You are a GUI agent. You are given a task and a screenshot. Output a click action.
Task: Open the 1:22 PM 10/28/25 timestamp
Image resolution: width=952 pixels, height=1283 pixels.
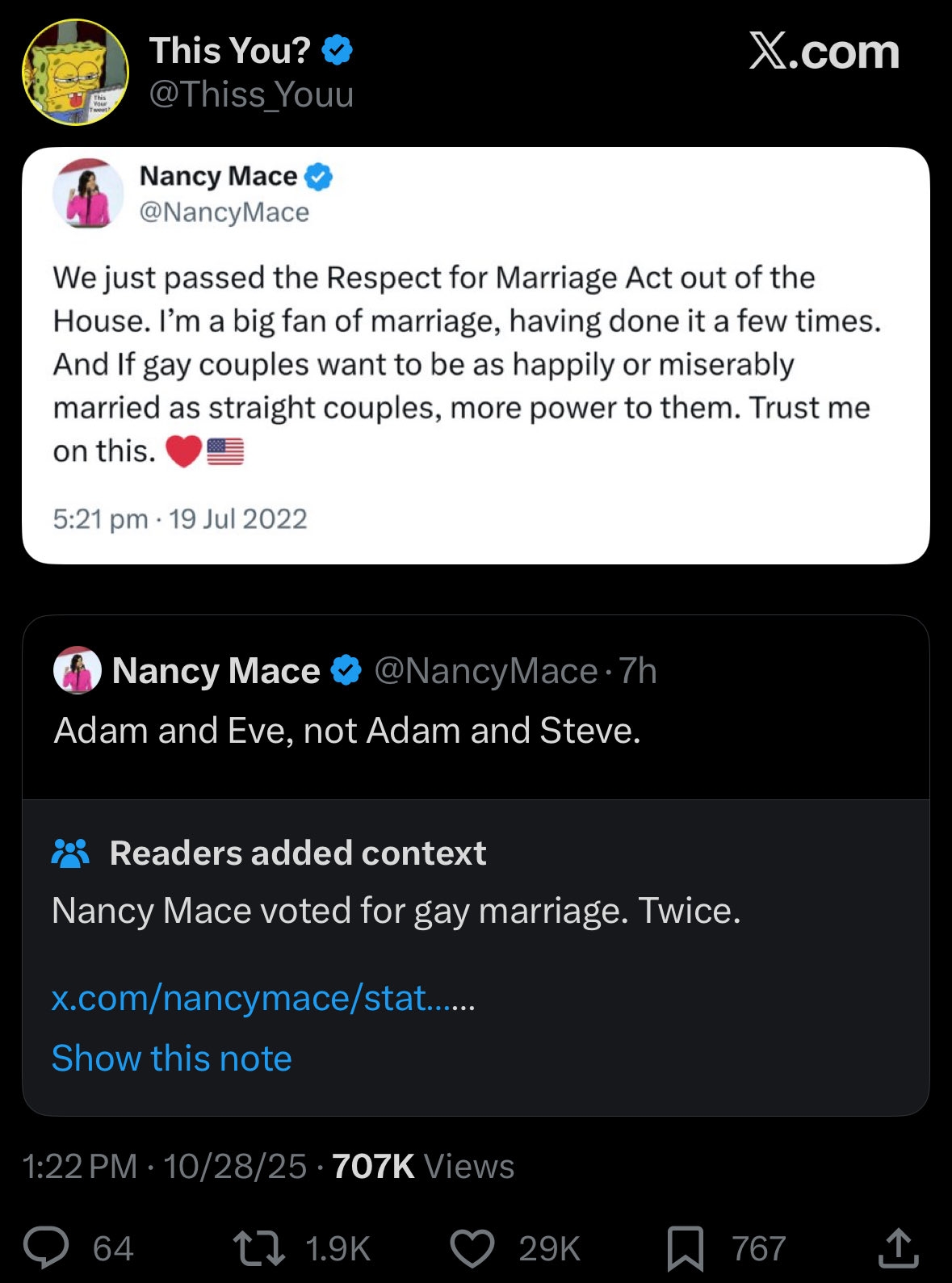(165, 1166)
